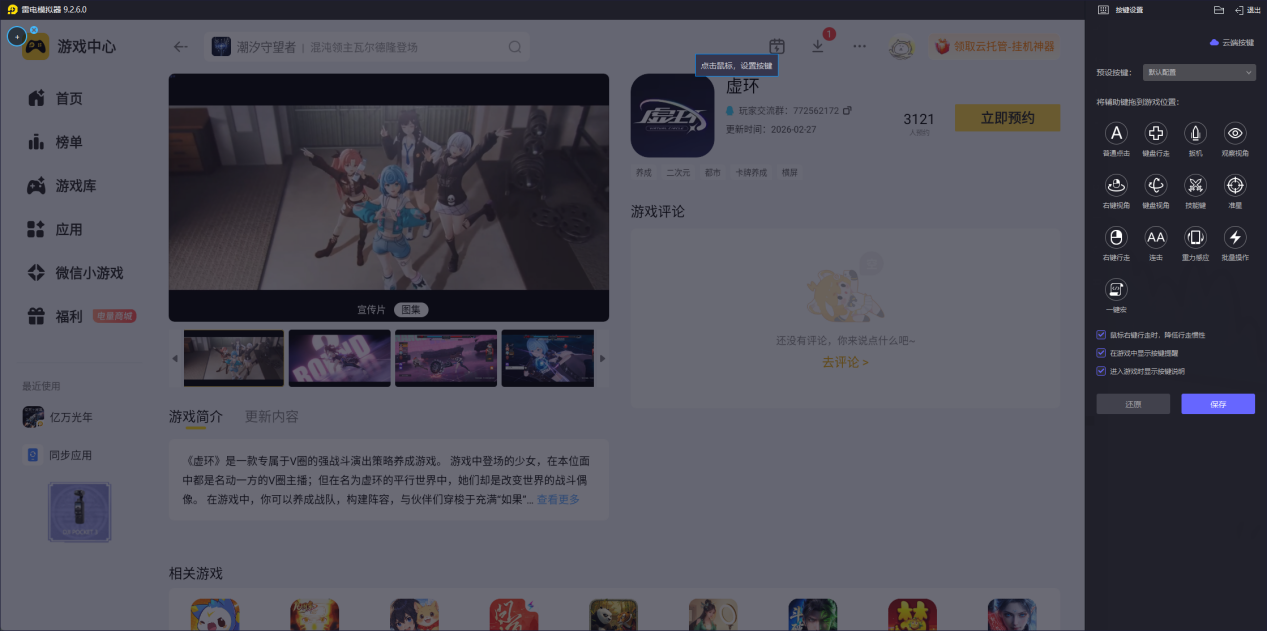
Task: Open the three-dot more menu
Action: tap(860, 46)
